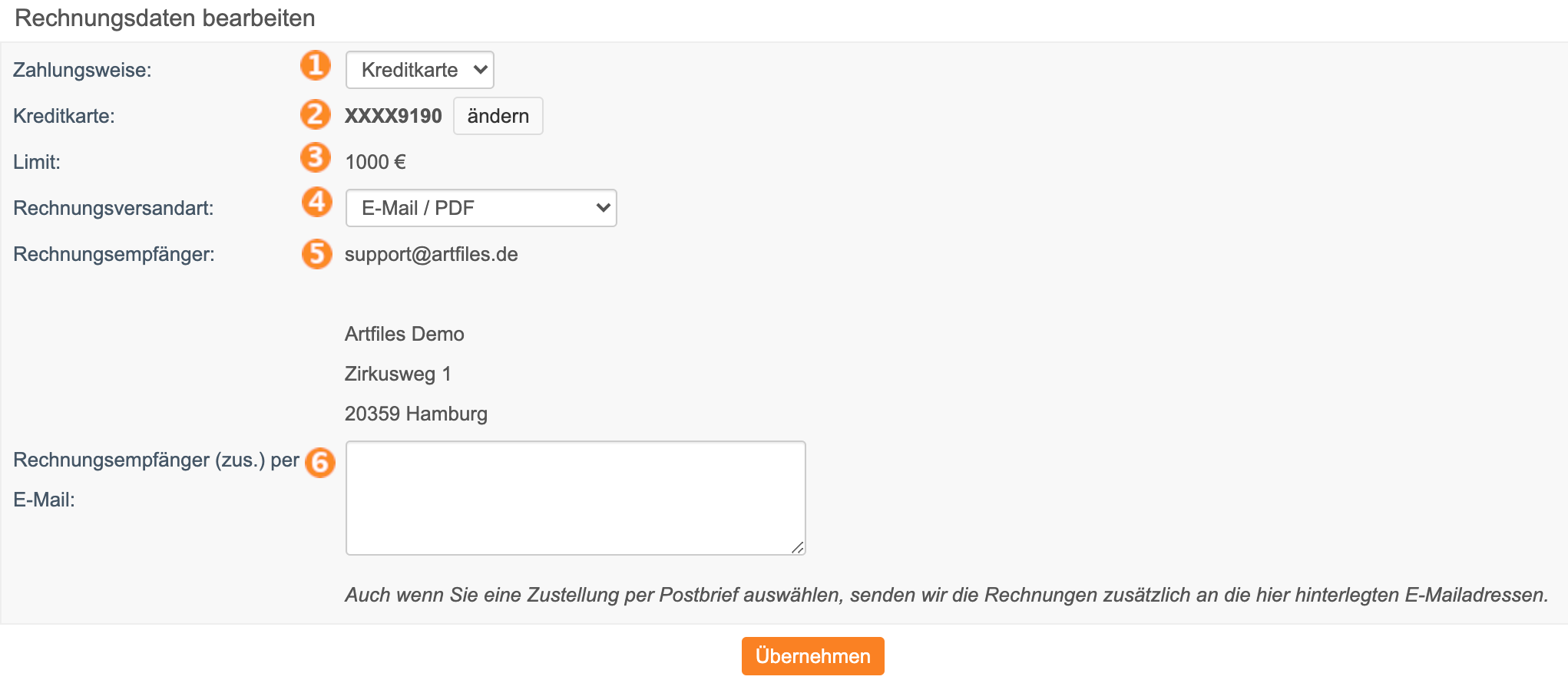Focus the additional invoice recipients text area
The image size is (1568, 683).
(576, 498)
